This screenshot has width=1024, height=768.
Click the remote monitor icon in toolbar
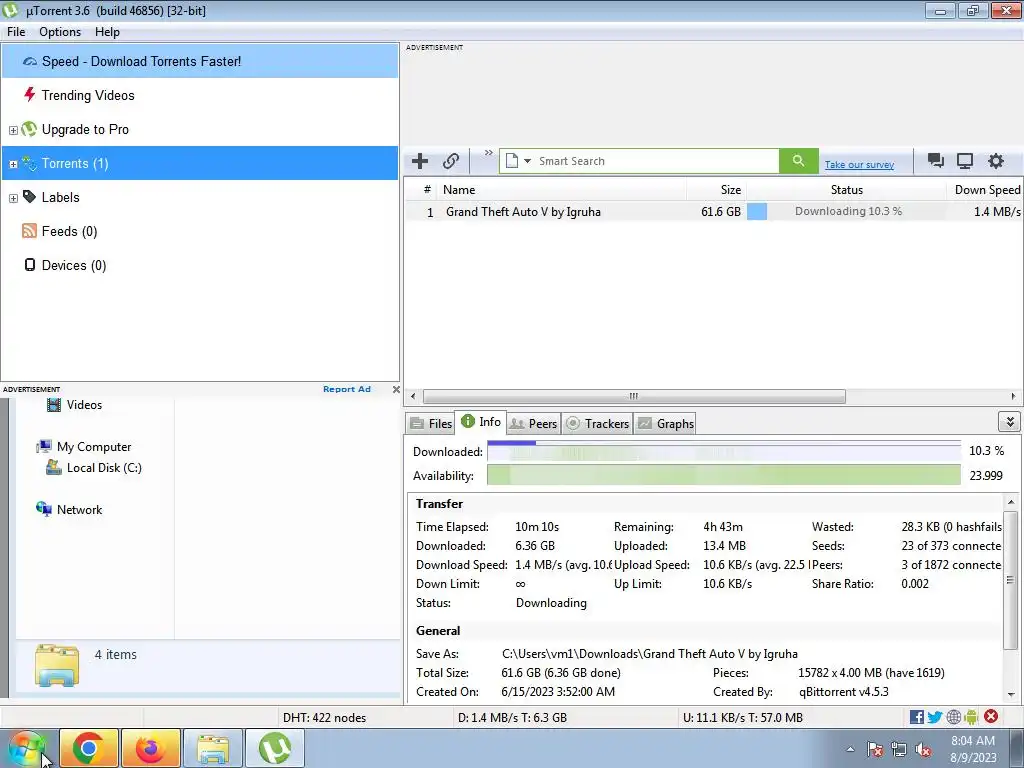[965, 161]
